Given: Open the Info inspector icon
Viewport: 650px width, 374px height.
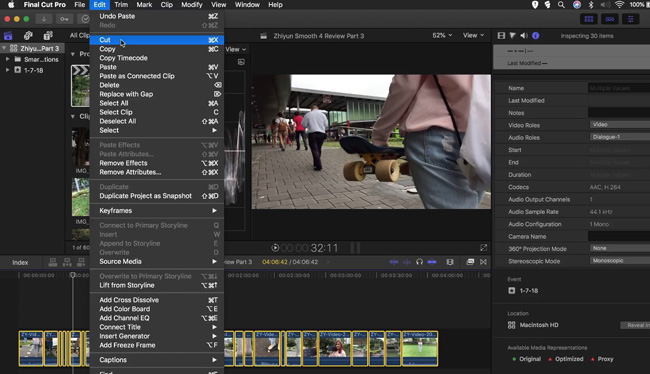Looking at the screenshot, I should click(x=536, y=36).
